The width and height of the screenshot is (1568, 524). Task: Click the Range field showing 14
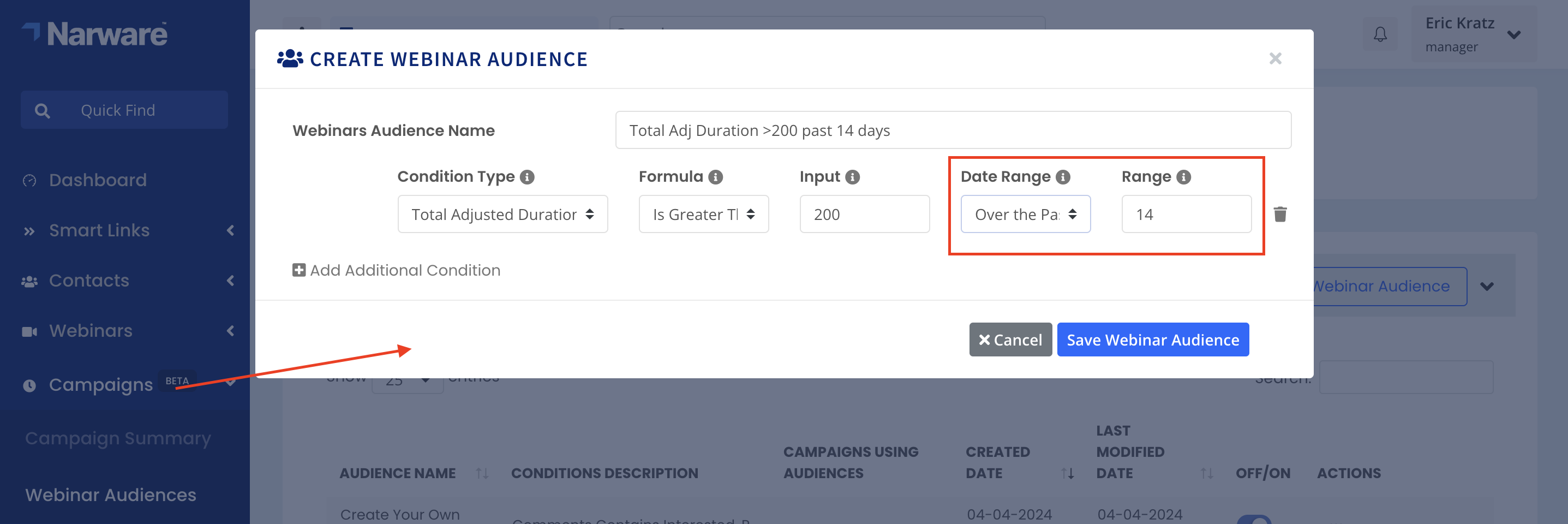(x=1186, y=214)
